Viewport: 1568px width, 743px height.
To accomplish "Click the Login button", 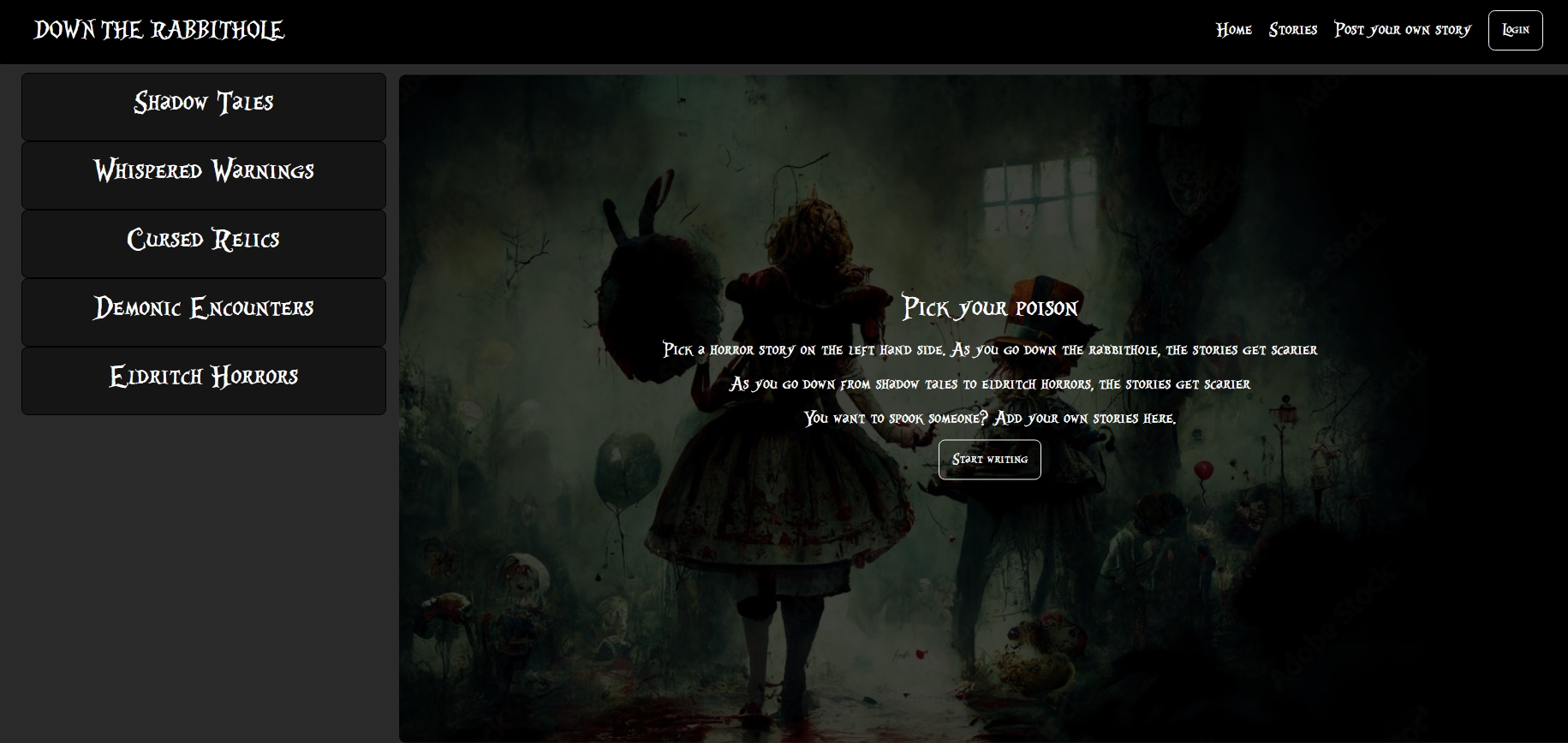I will click(1515, 30).
